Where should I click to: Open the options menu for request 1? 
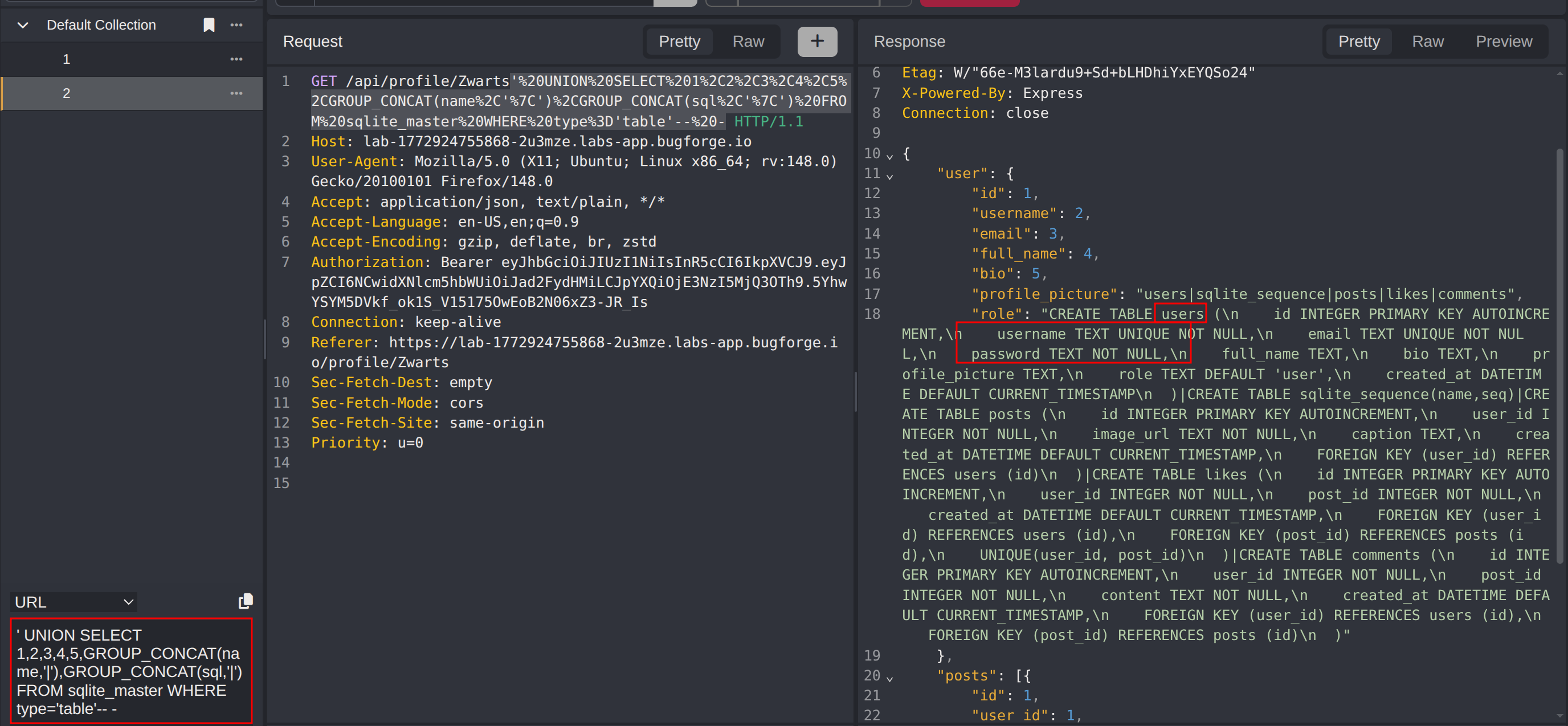click(237, 59)
